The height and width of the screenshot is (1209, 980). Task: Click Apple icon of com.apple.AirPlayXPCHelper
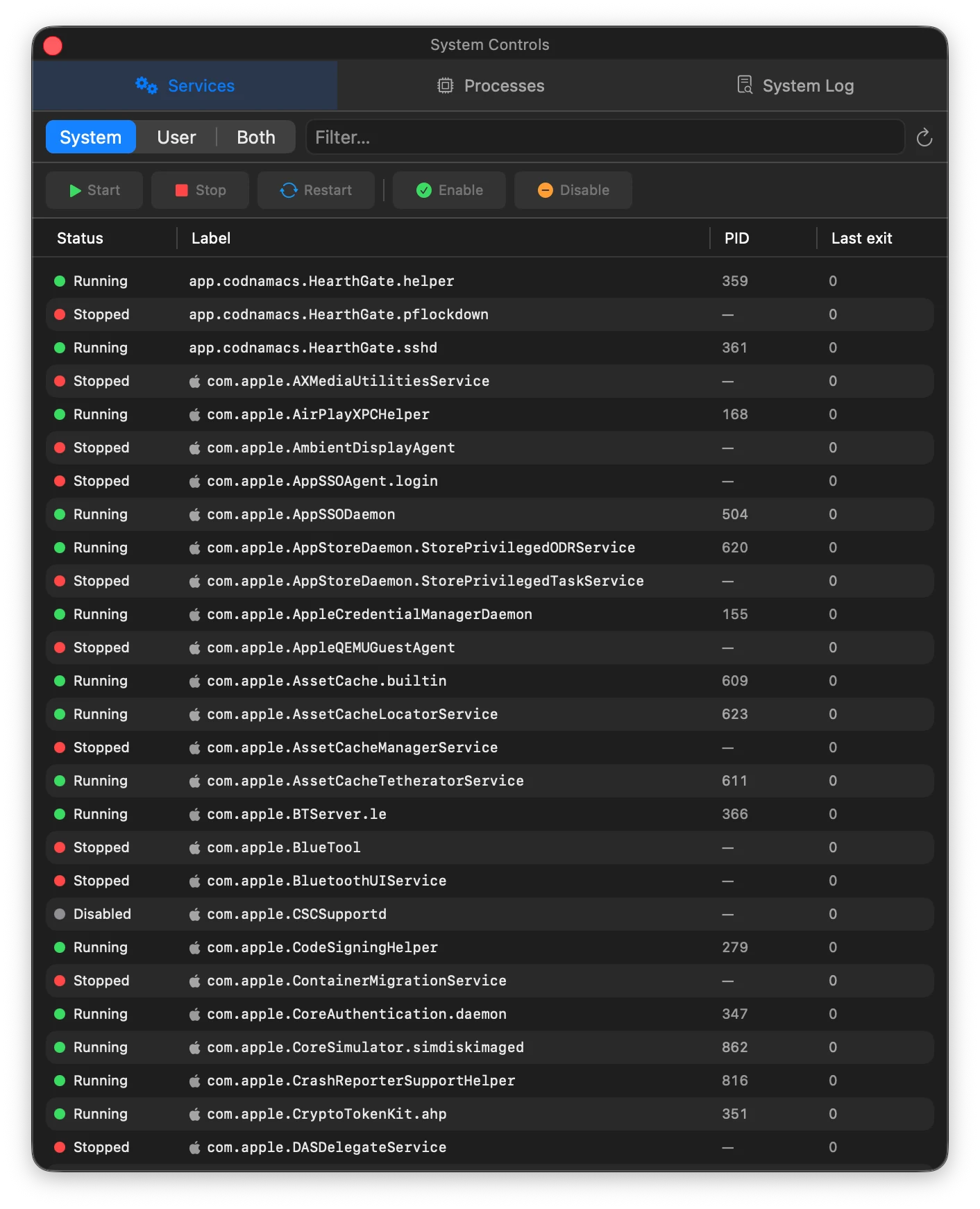pyautogui.click(x=195, y=414)
